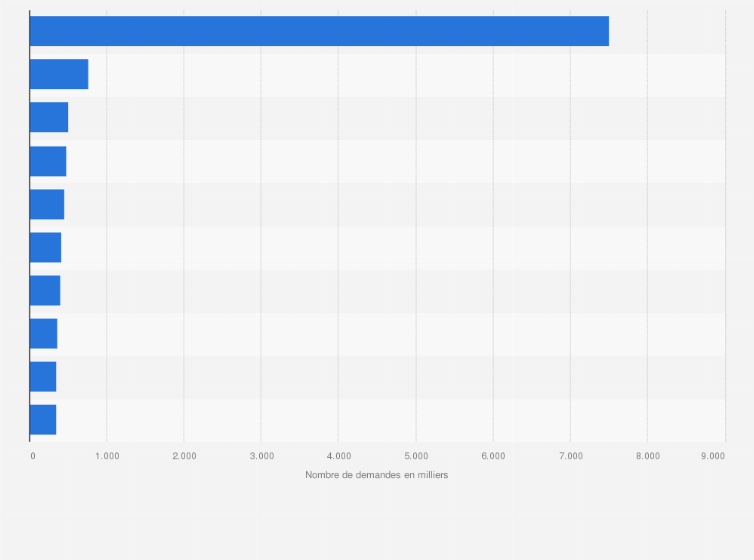Click the third bar from the top
The height and width of the screenshot is (560, 754).
(49, 118)
